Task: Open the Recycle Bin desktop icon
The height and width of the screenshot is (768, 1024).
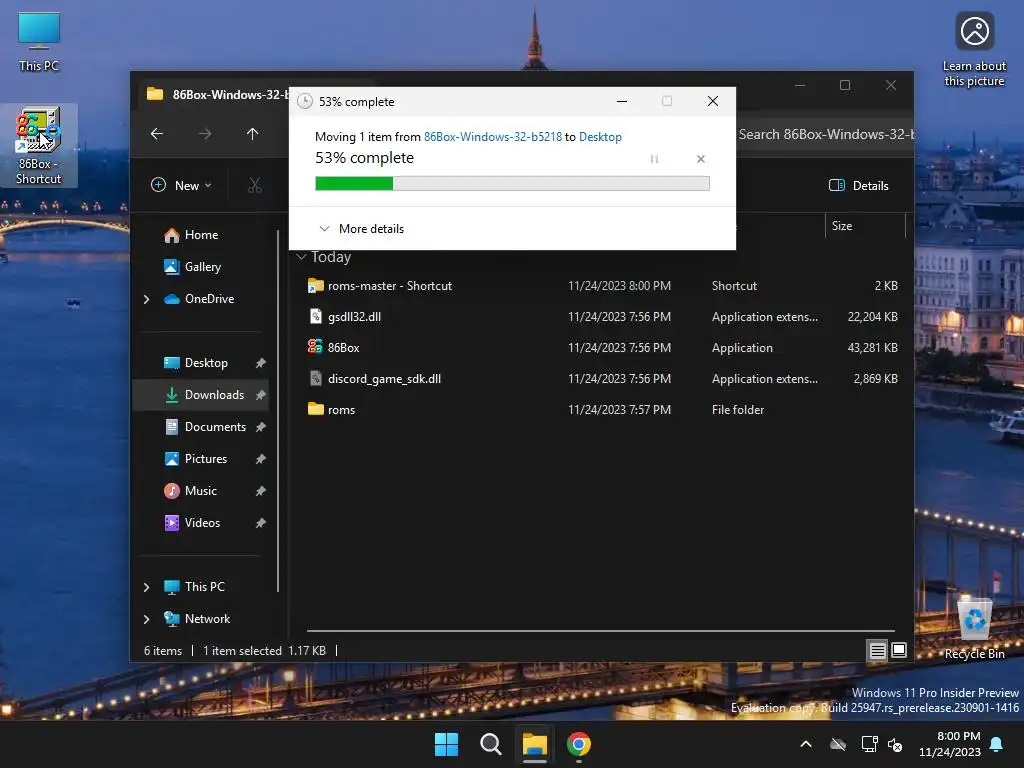Action: click(x=974, y=628)
